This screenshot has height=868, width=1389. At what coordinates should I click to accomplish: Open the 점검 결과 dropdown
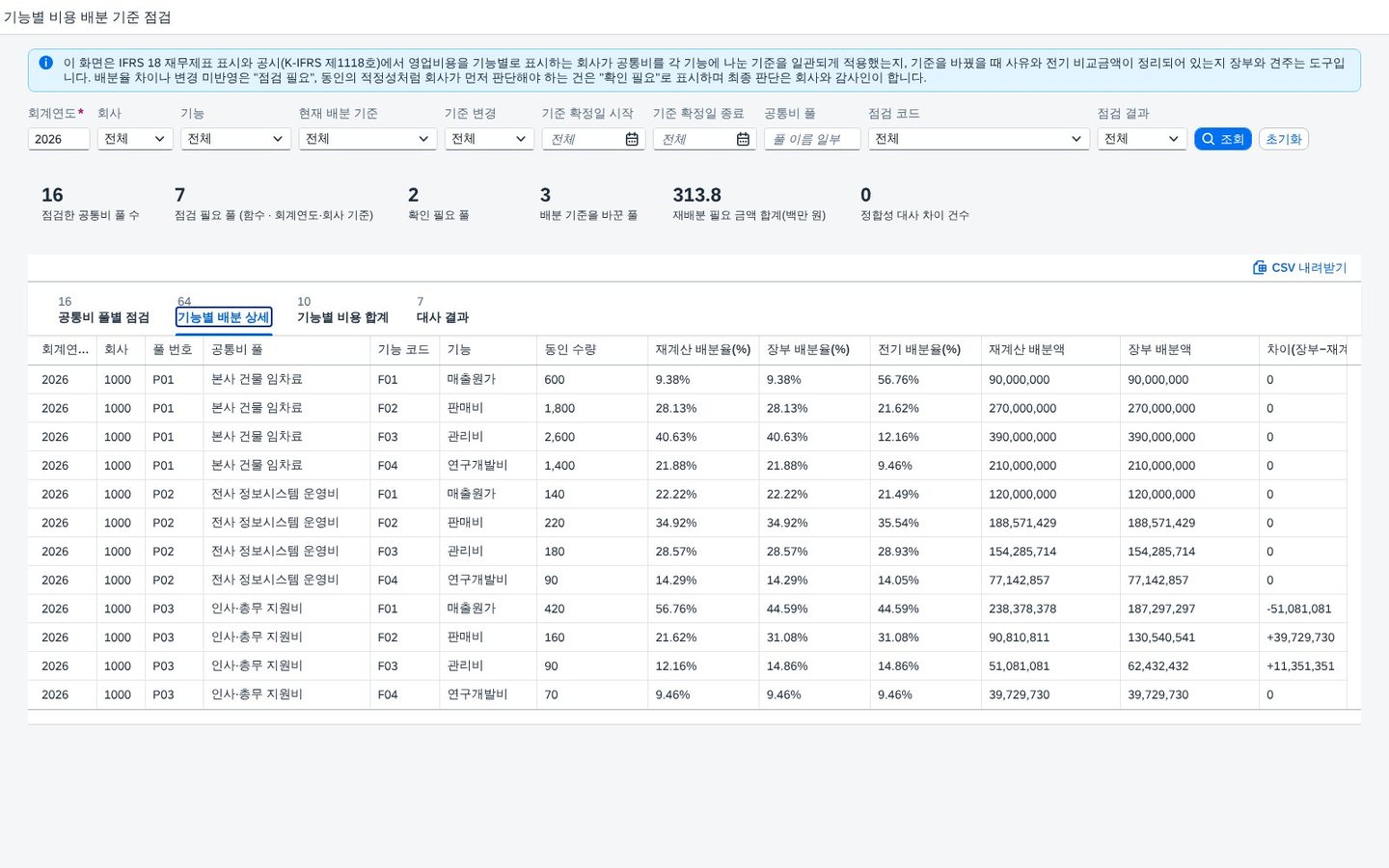point(1142,139)
